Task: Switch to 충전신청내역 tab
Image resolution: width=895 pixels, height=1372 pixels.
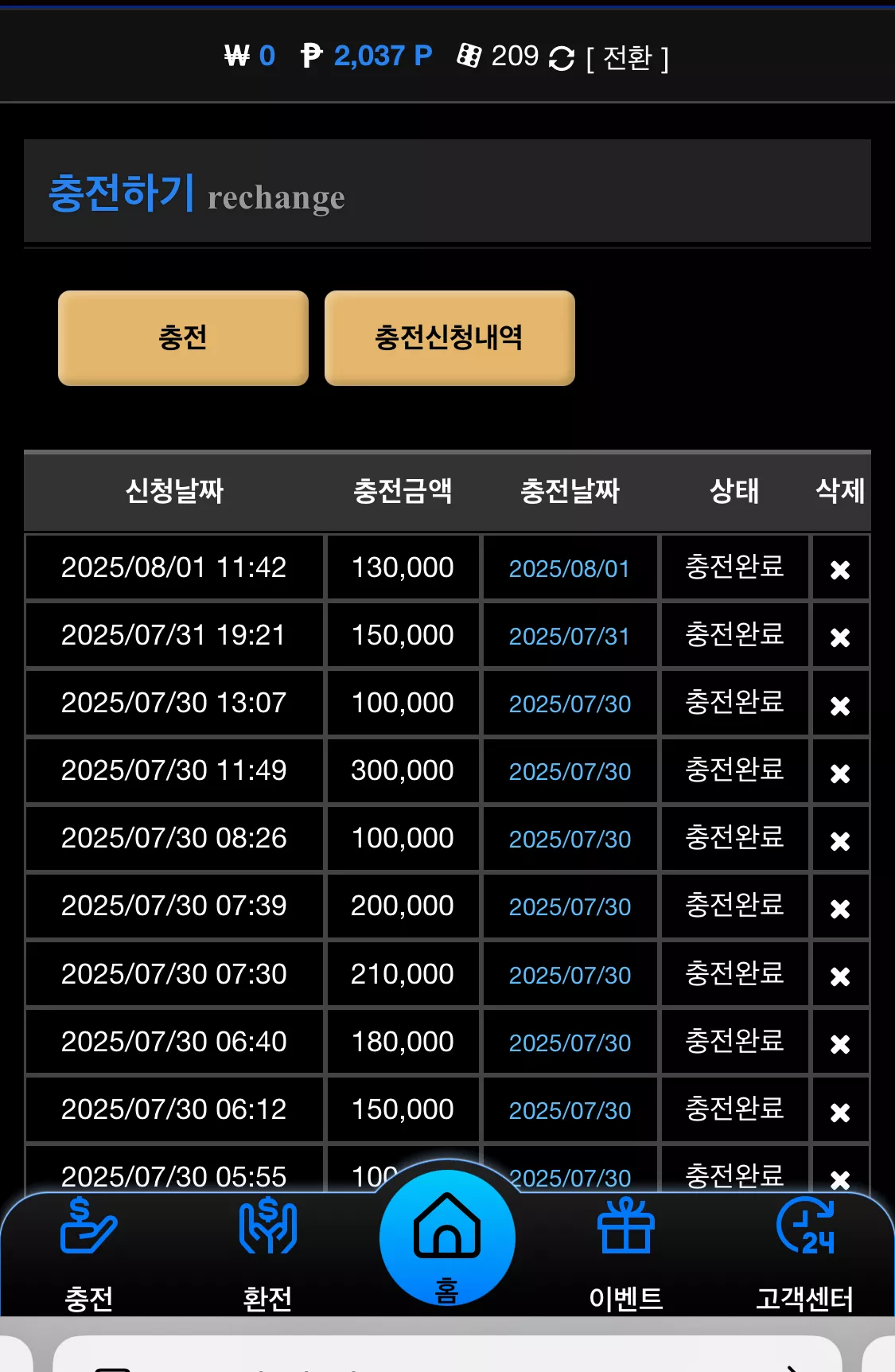Action: [x=449, y=338]
